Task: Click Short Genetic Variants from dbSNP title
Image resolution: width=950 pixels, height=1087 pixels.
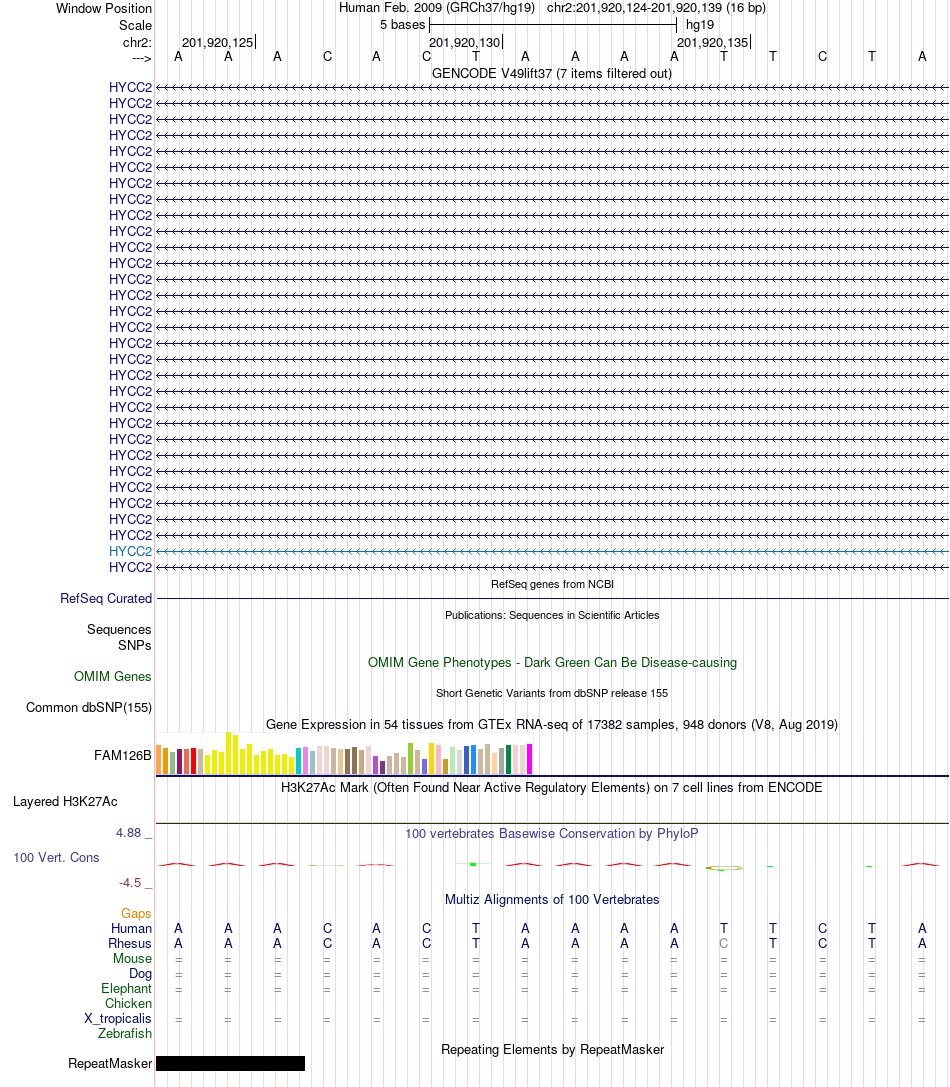Action: pyautogui.click(x=552, y=693)
